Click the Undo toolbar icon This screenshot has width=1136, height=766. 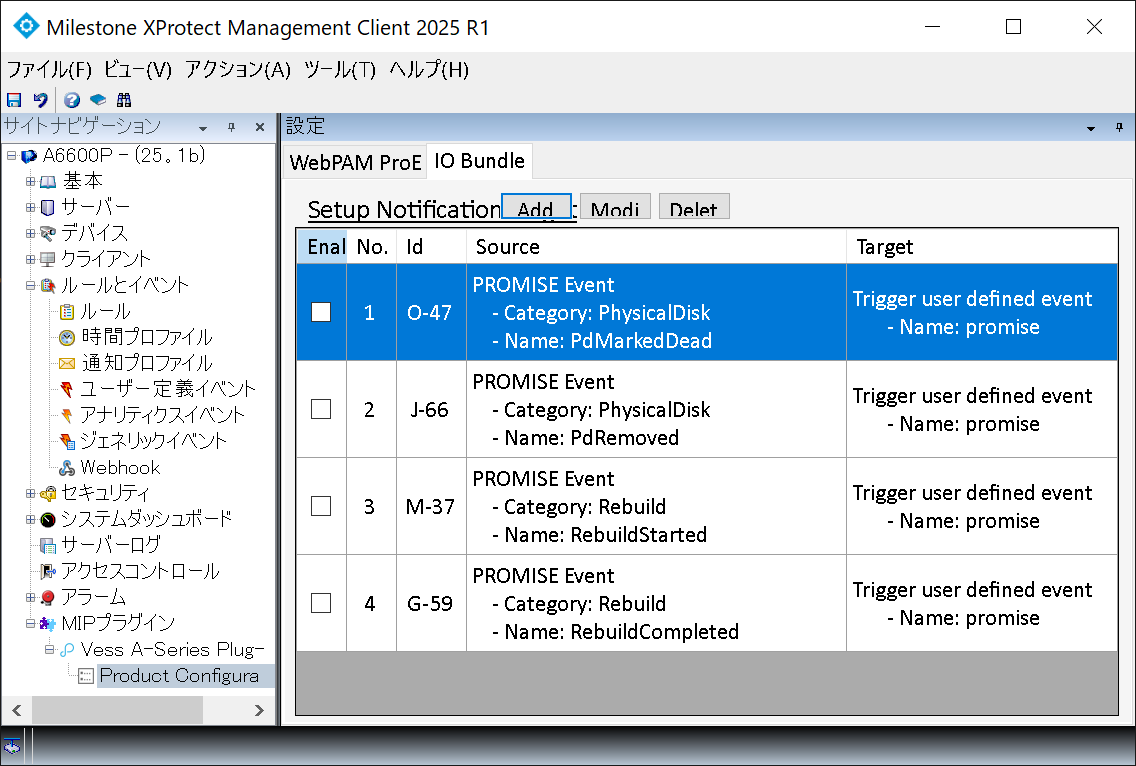41,100
